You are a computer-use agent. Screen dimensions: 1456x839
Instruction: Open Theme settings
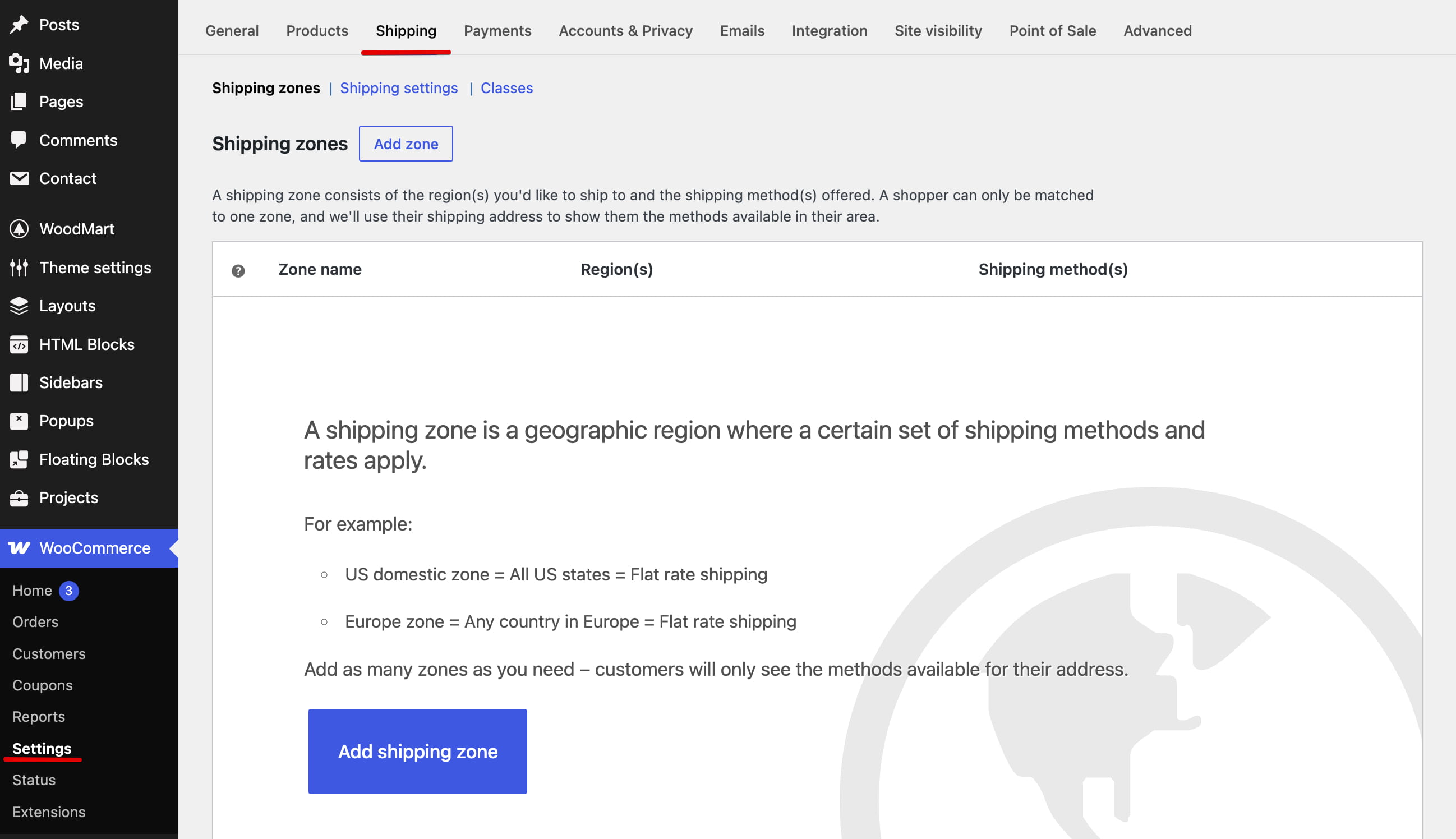point(89,268)
